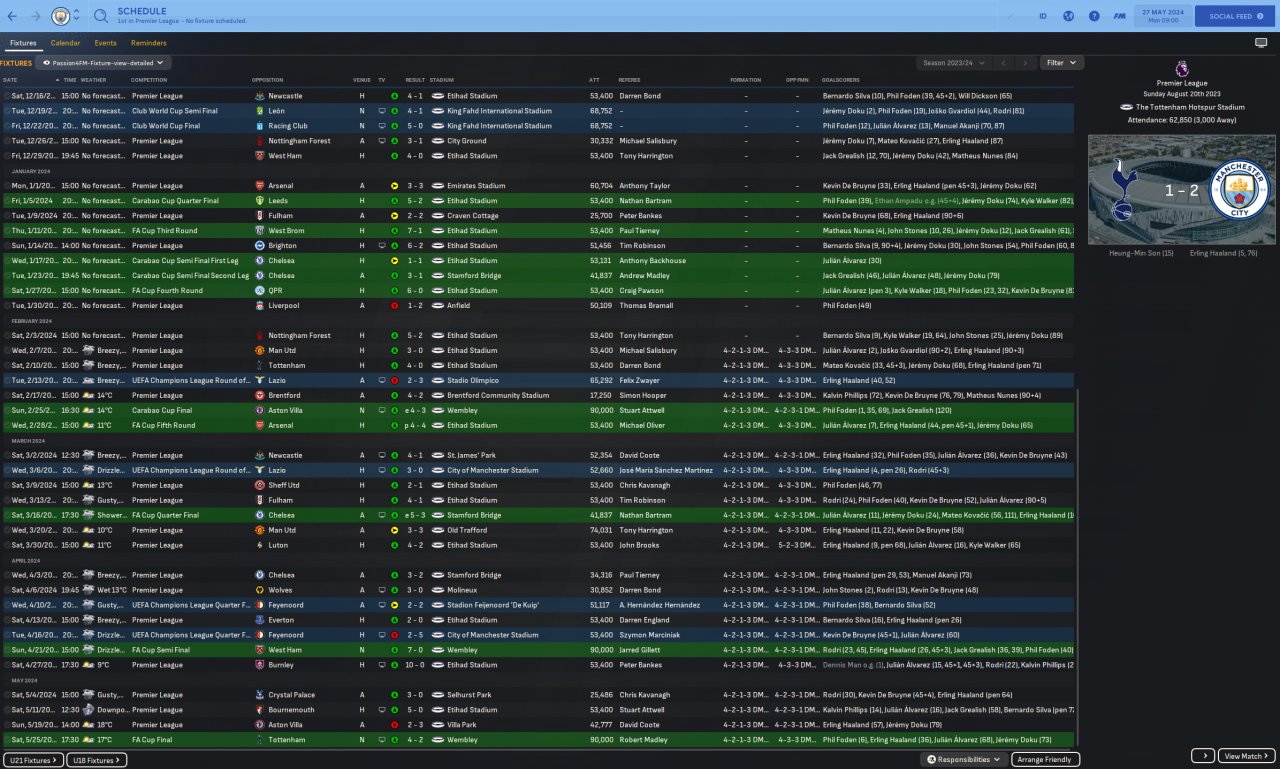Select the 5/25 FA Cup Final row checkbox circle

[x=6, y=740]
